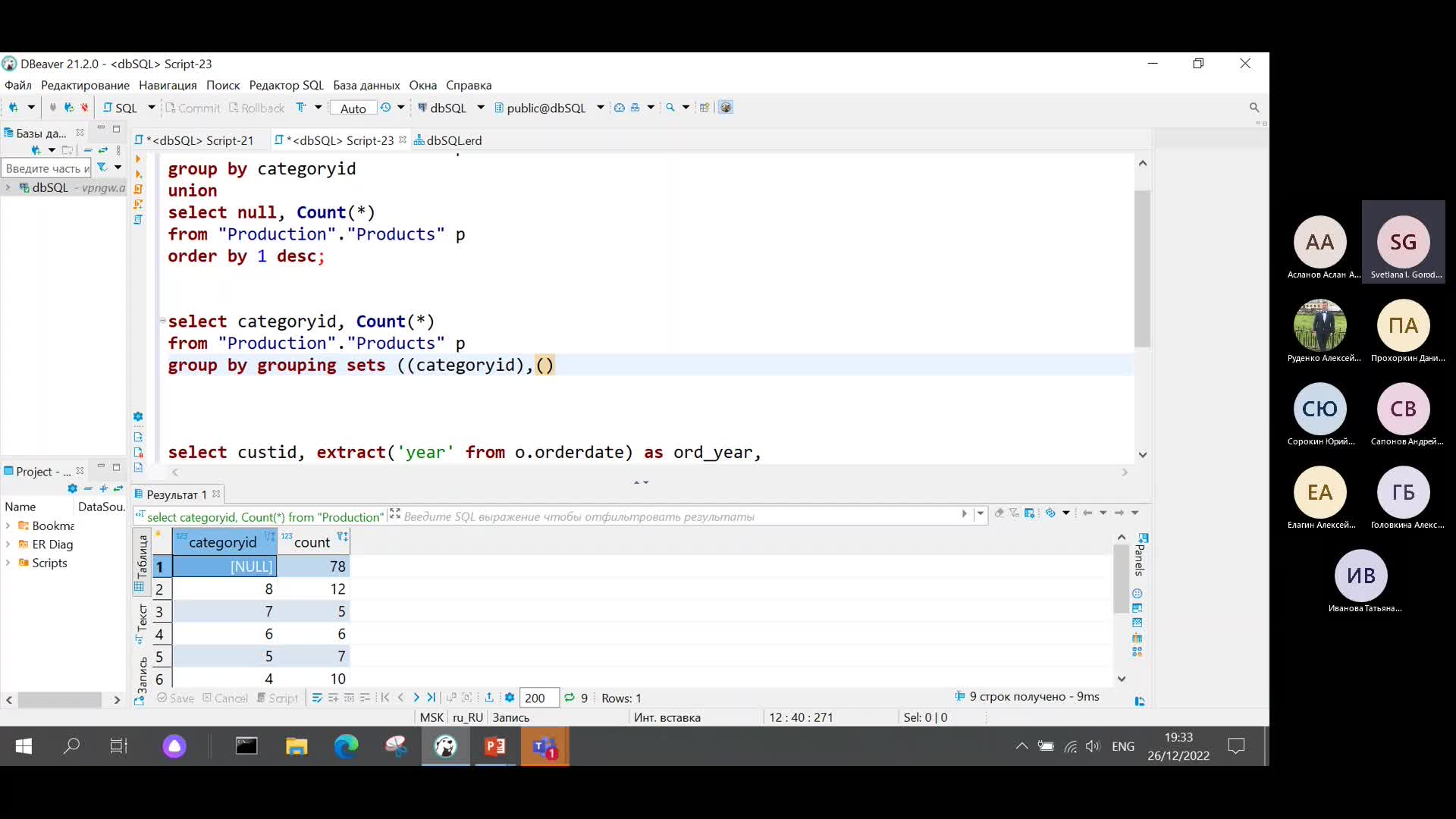Click the SQL editor vertical scrollbar
The image size is (1456, 819).
[1142, 269]
